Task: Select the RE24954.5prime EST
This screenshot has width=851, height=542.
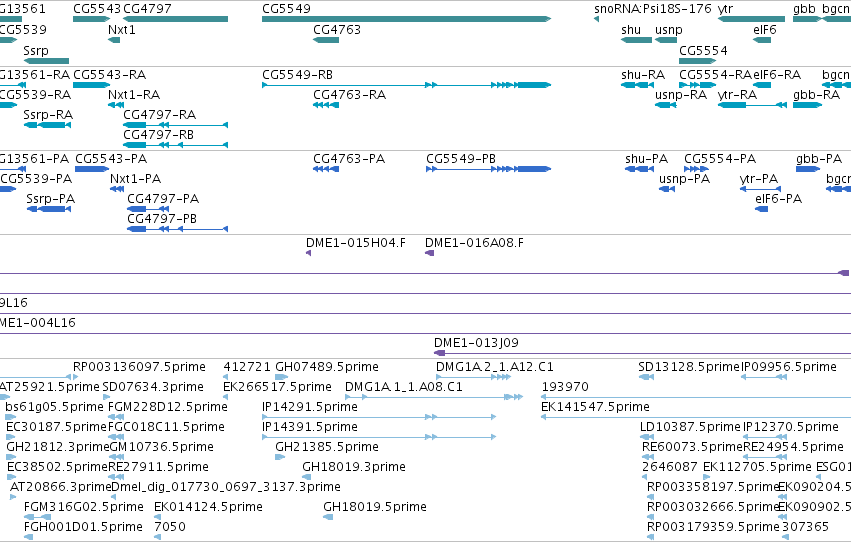Action: (764, 457)
